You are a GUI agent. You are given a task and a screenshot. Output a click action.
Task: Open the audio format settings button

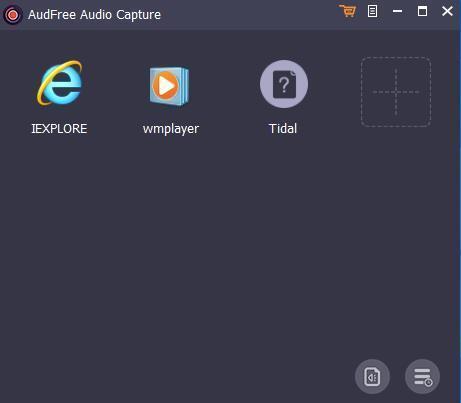(x=372, y=377)
